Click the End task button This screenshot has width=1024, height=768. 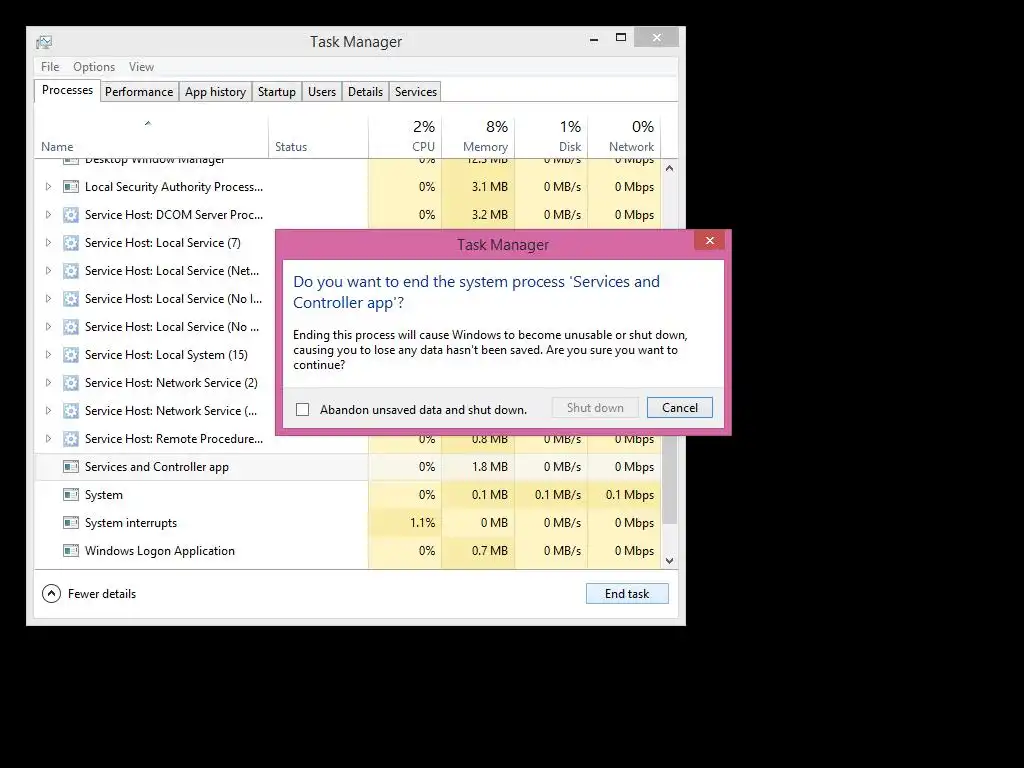[x=627, y=594]
